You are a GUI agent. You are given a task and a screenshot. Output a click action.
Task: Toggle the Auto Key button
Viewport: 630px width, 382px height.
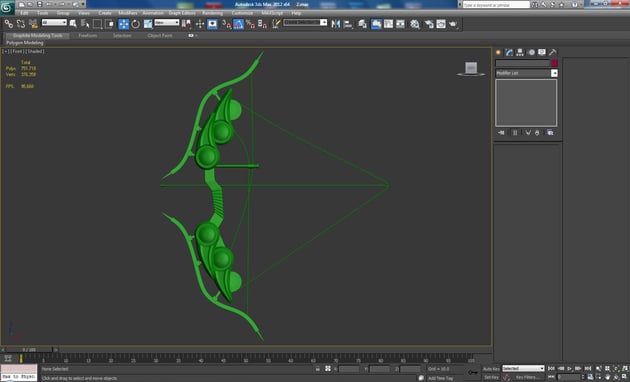tap(491, 369)
